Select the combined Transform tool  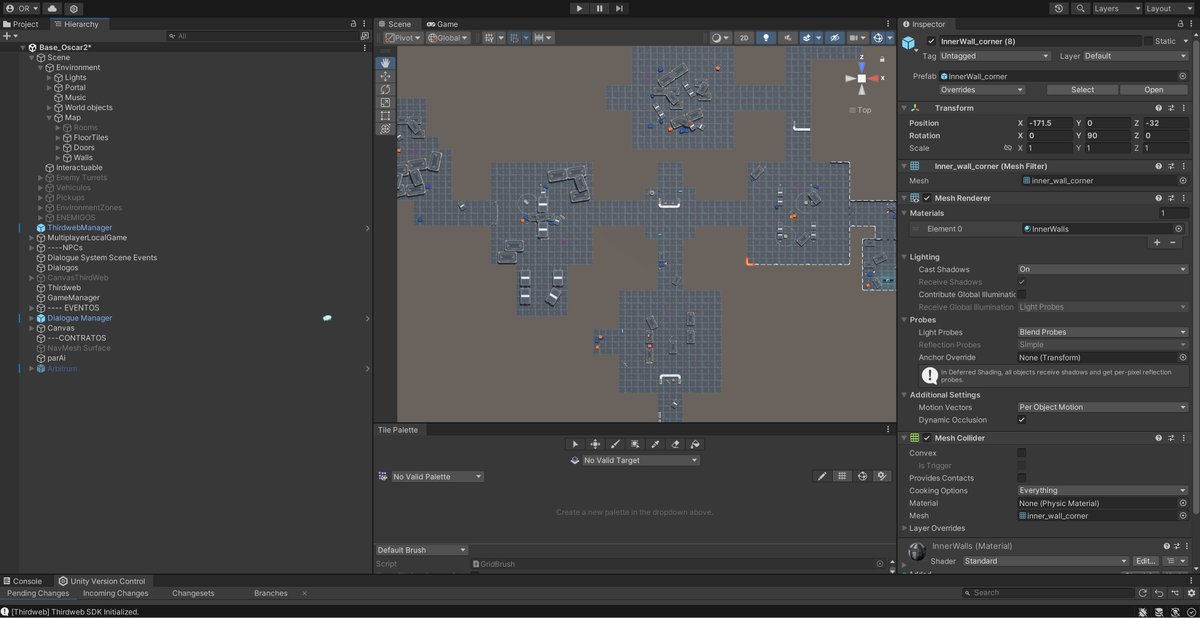(385, 128)
